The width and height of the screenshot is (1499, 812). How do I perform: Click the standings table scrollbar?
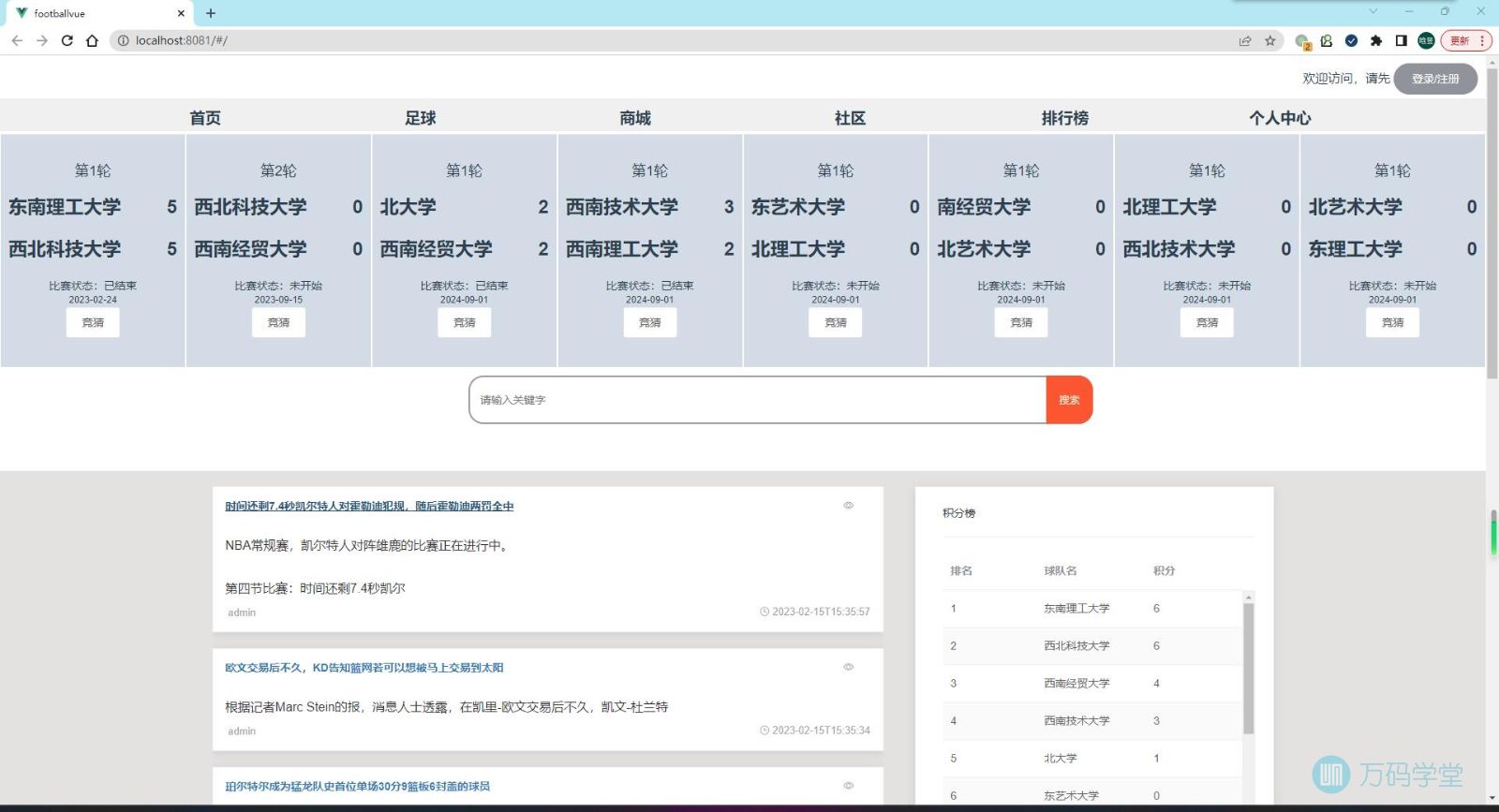coord(1248,667)
